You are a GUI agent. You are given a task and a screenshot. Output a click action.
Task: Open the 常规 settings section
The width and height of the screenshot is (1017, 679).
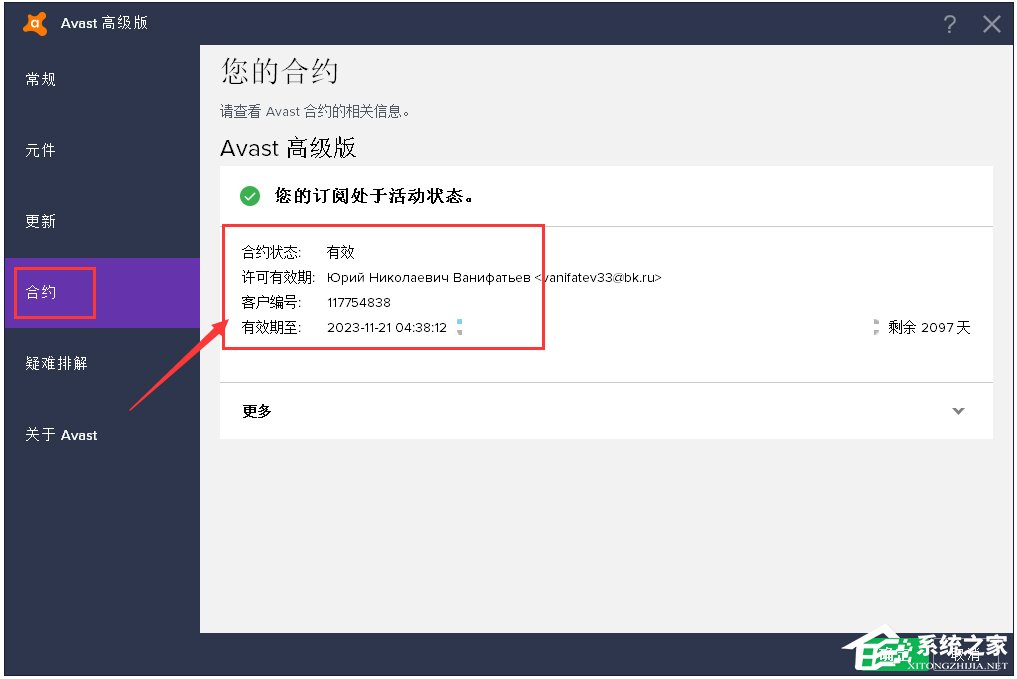40,79
